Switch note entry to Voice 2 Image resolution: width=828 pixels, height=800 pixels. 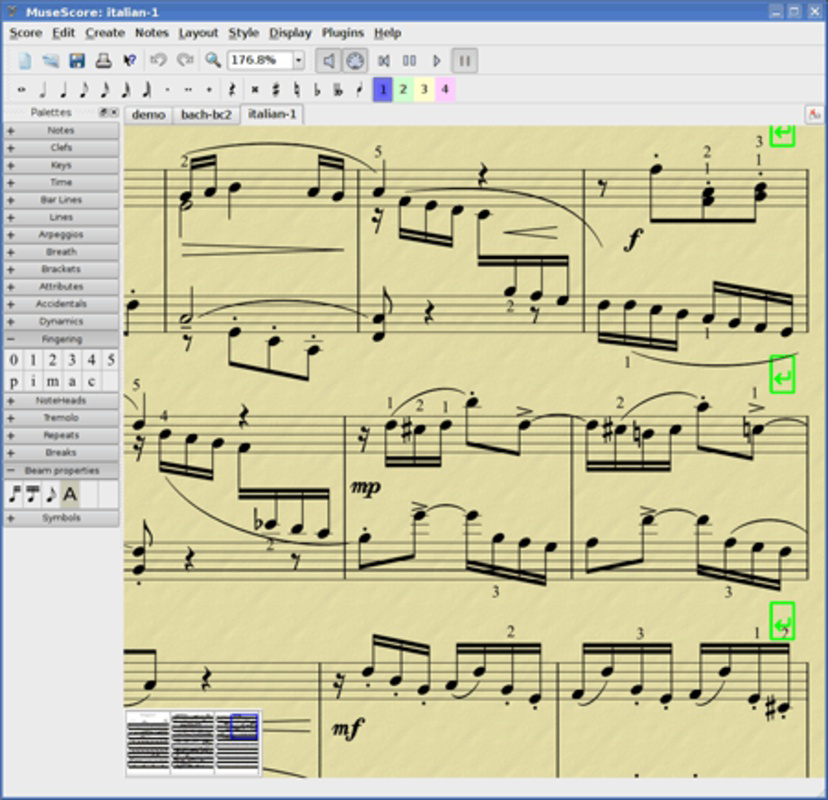[x=402, y=89]
